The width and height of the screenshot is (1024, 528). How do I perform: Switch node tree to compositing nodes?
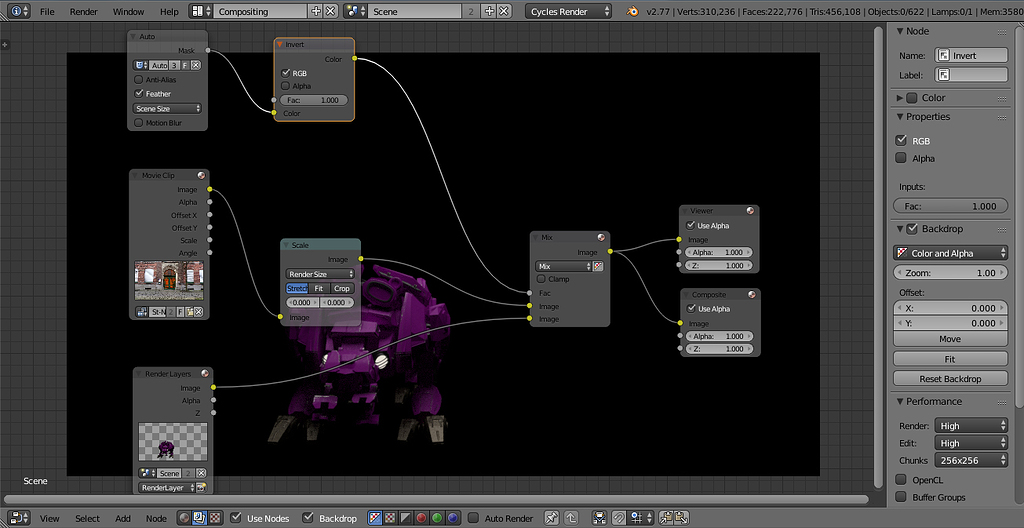tap(199, 518)
